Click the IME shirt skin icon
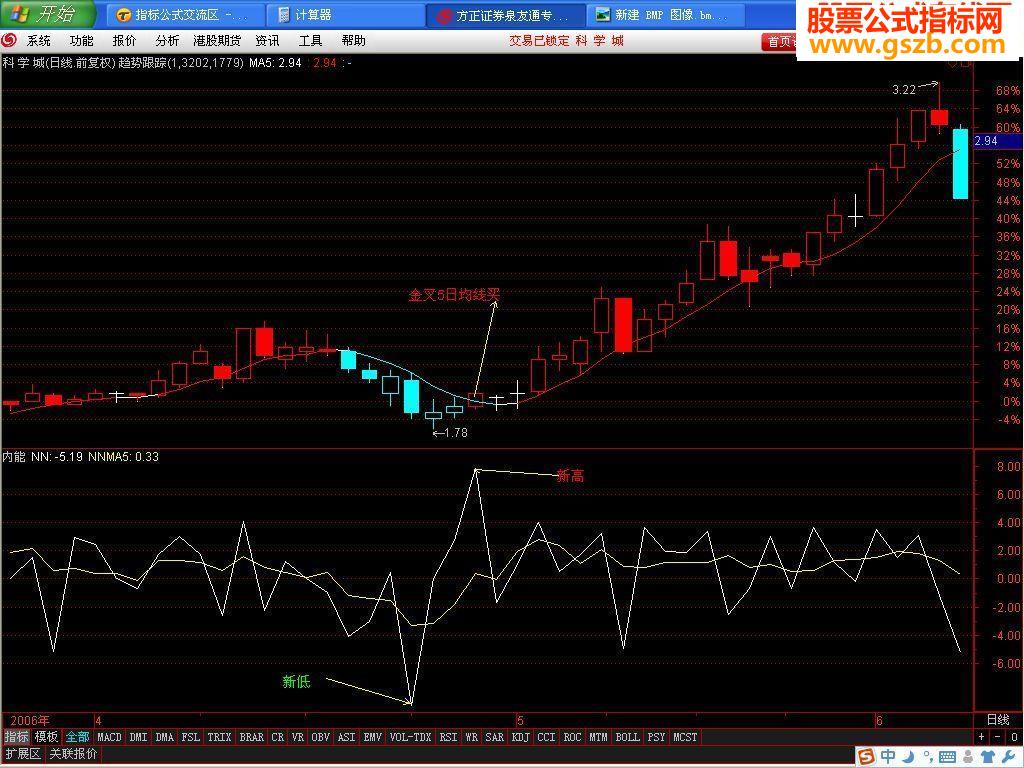 click(986, 756)
